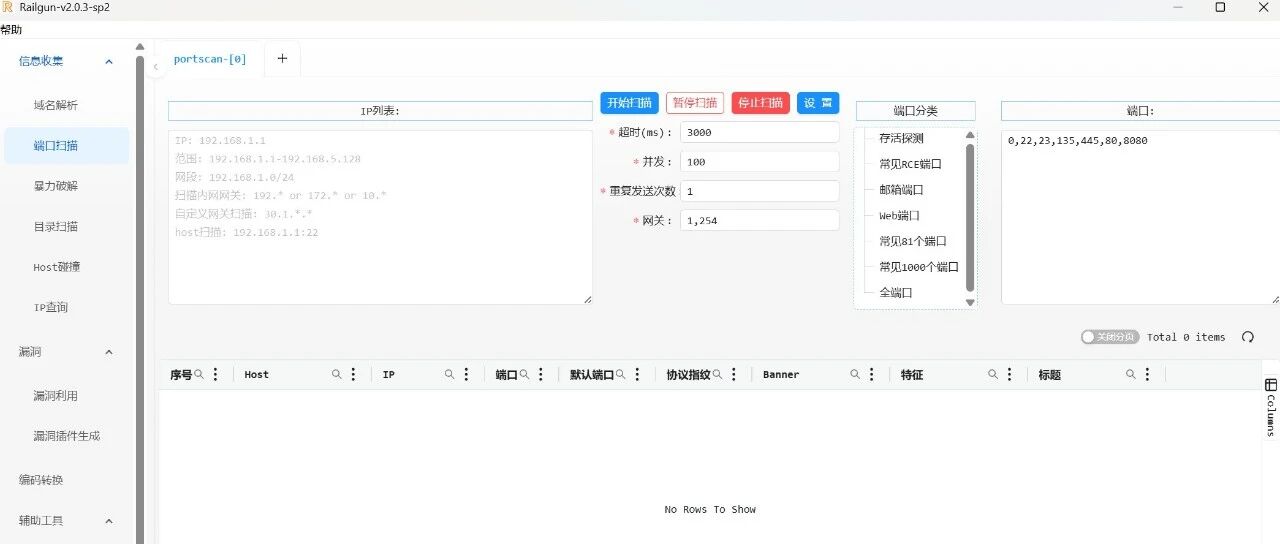Collapse the sidebar with the arrow handle
Viewport: 1280px width, 544px height.
pyautogui.click(x=155, y=66)
